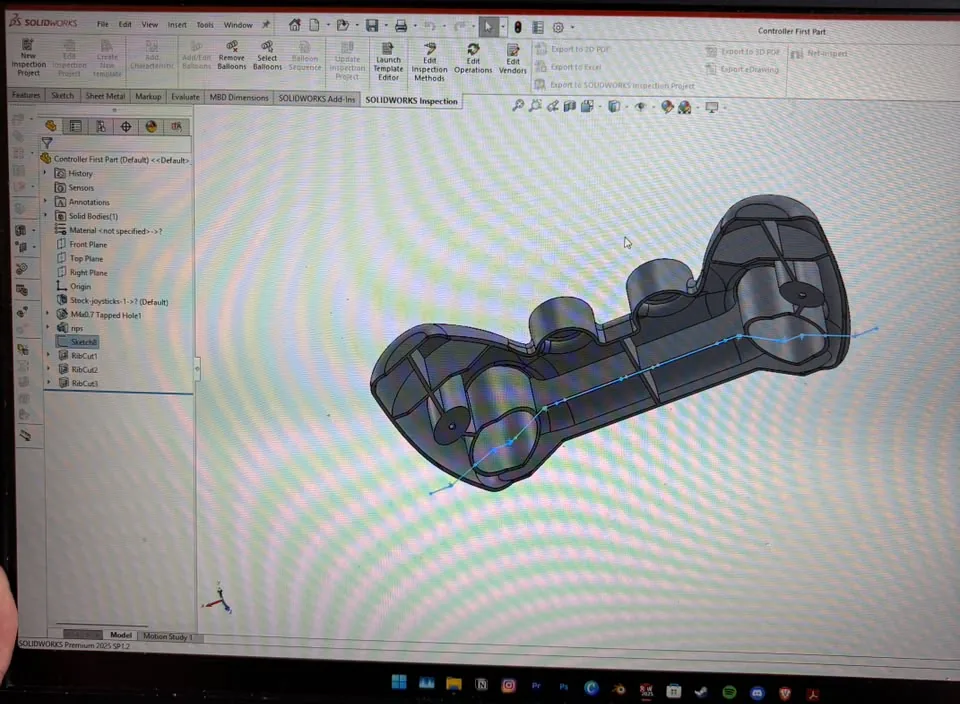960x704 pixels.
Task: Pin the menu bar
Action: click(266, 24)
